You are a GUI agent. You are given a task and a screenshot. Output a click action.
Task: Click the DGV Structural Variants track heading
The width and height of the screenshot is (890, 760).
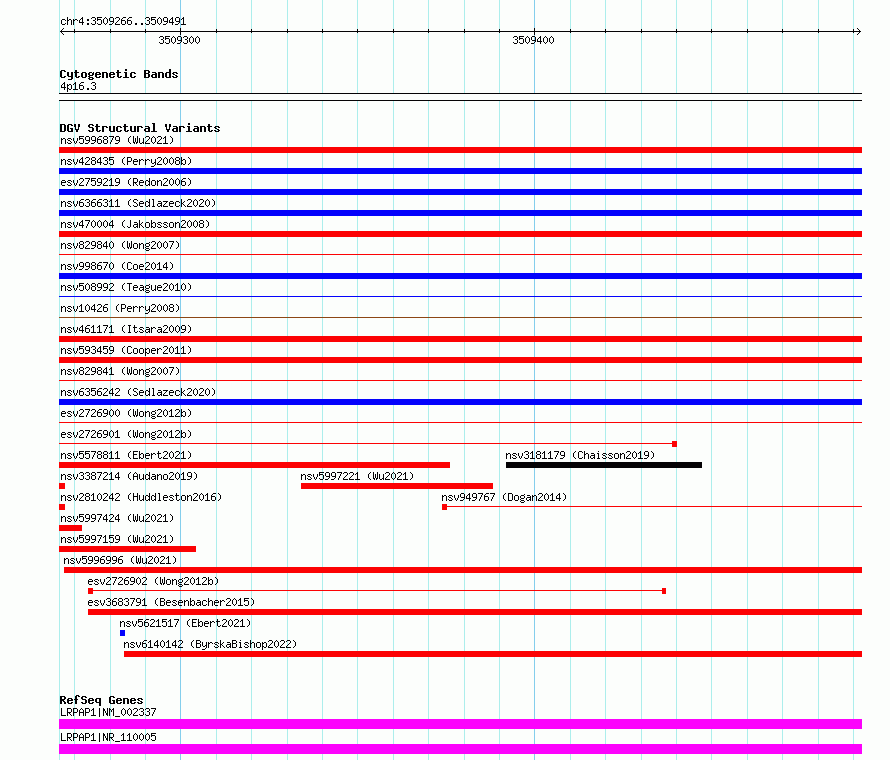tap(140, 128)
